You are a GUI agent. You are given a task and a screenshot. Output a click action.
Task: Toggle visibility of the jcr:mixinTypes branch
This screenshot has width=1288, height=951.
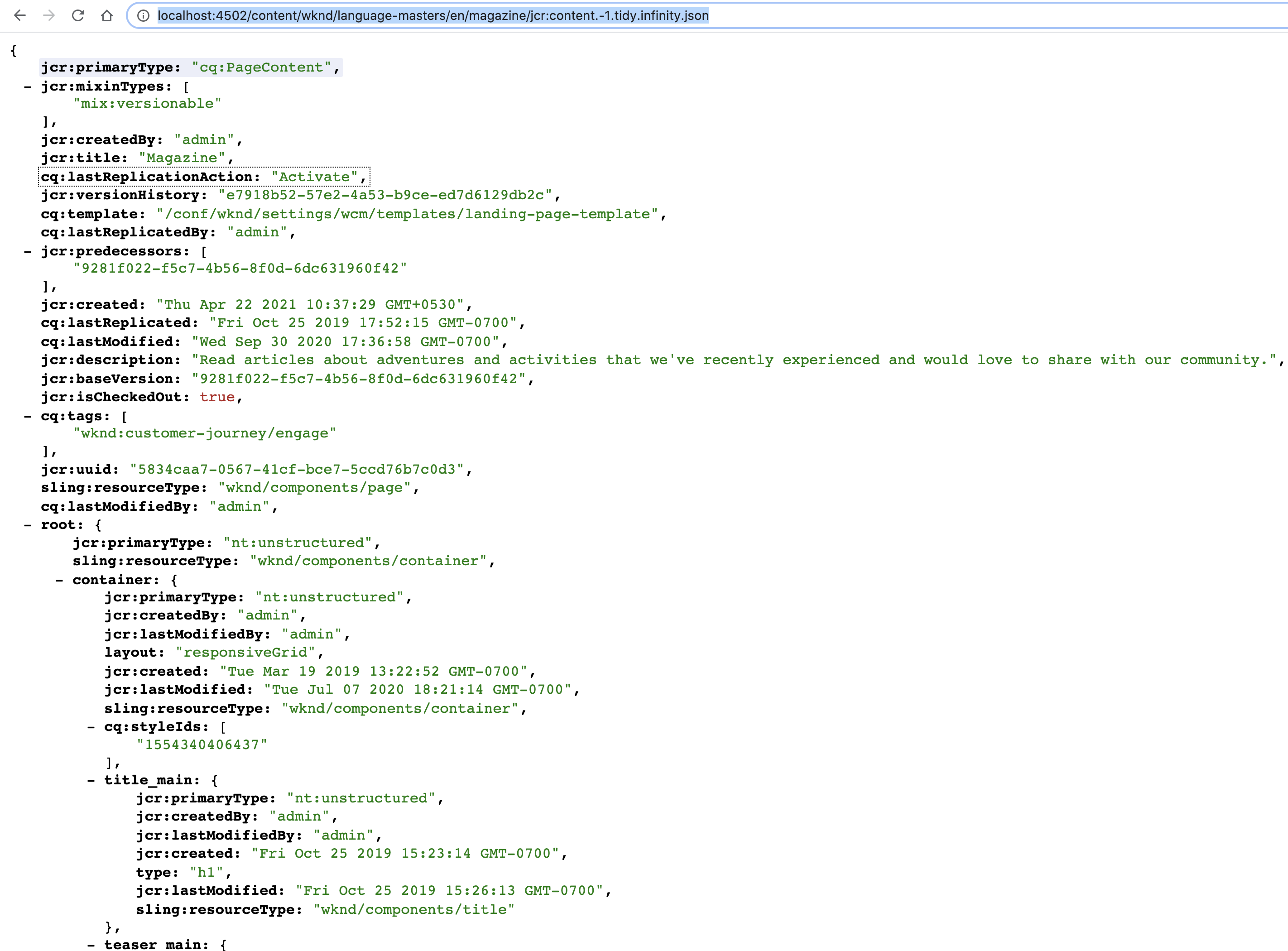(27, 87)
